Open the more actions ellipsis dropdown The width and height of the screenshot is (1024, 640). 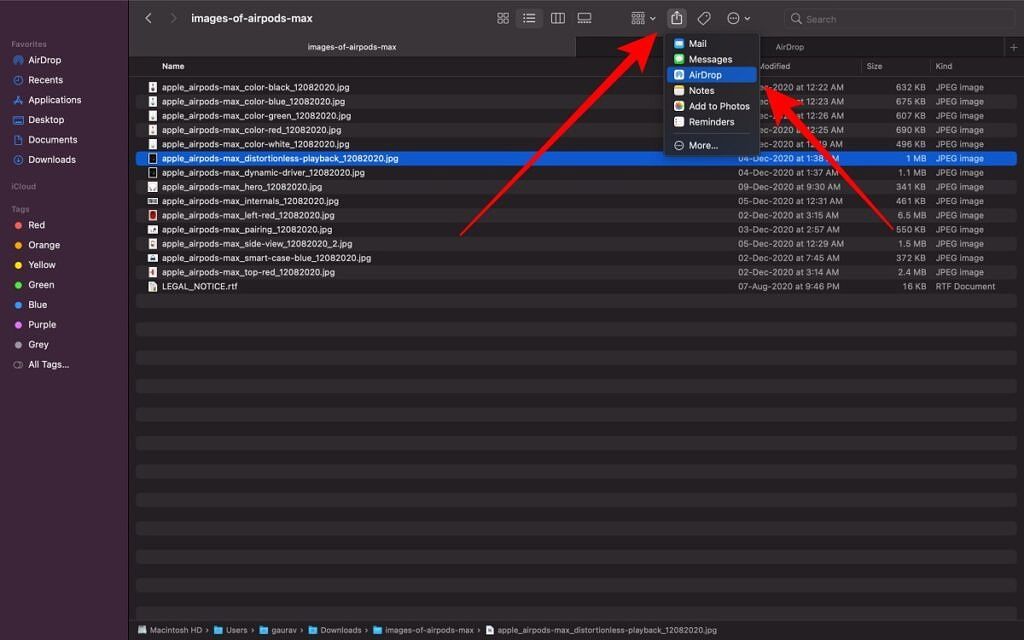[734, 18]
